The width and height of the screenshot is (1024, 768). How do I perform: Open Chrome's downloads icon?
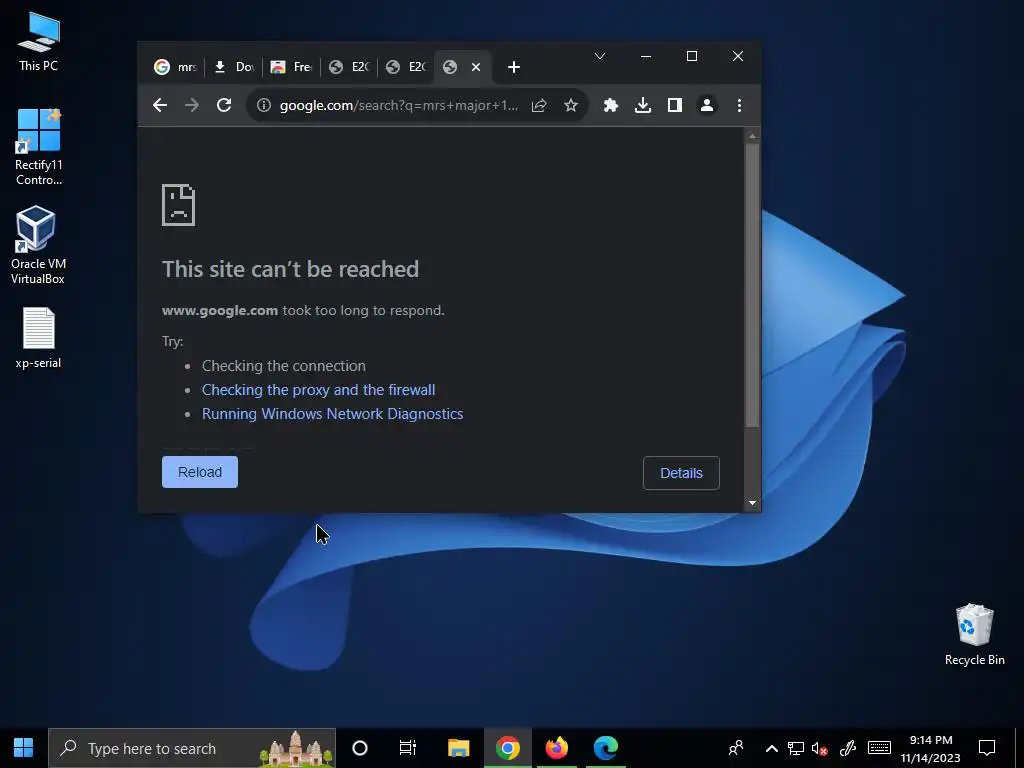pos(643,105)
